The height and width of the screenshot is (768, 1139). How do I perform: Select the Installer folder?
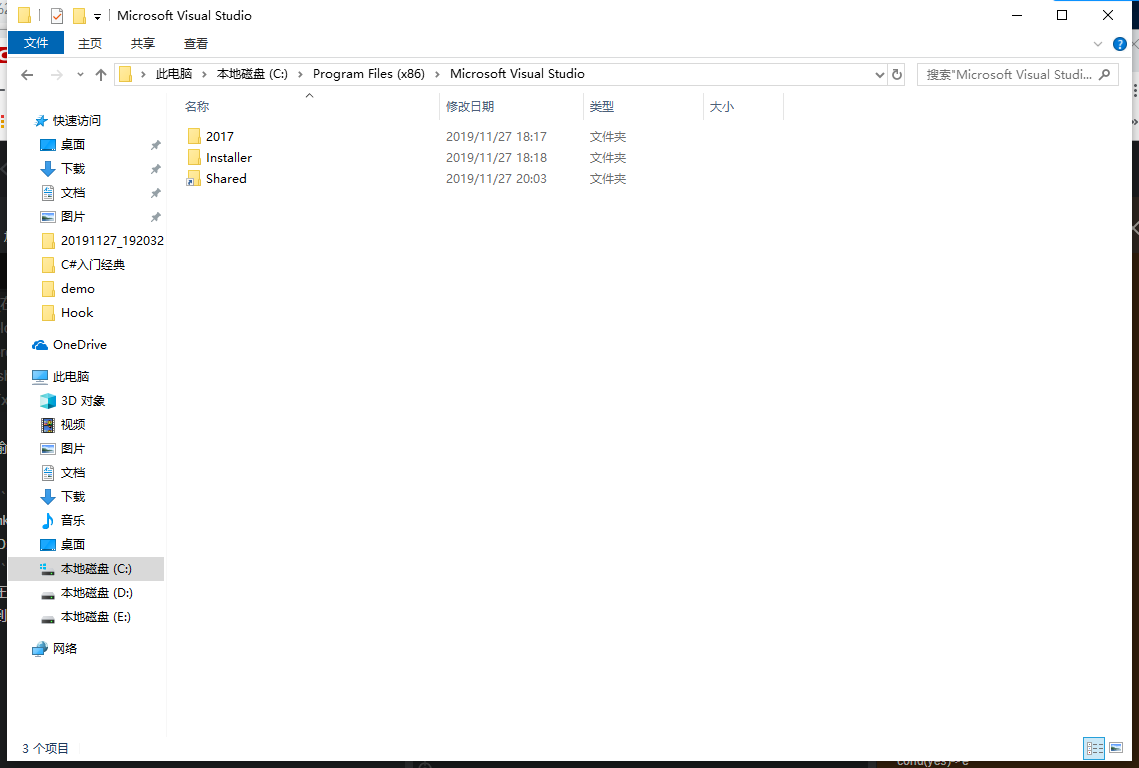click(x=229, y=158)
